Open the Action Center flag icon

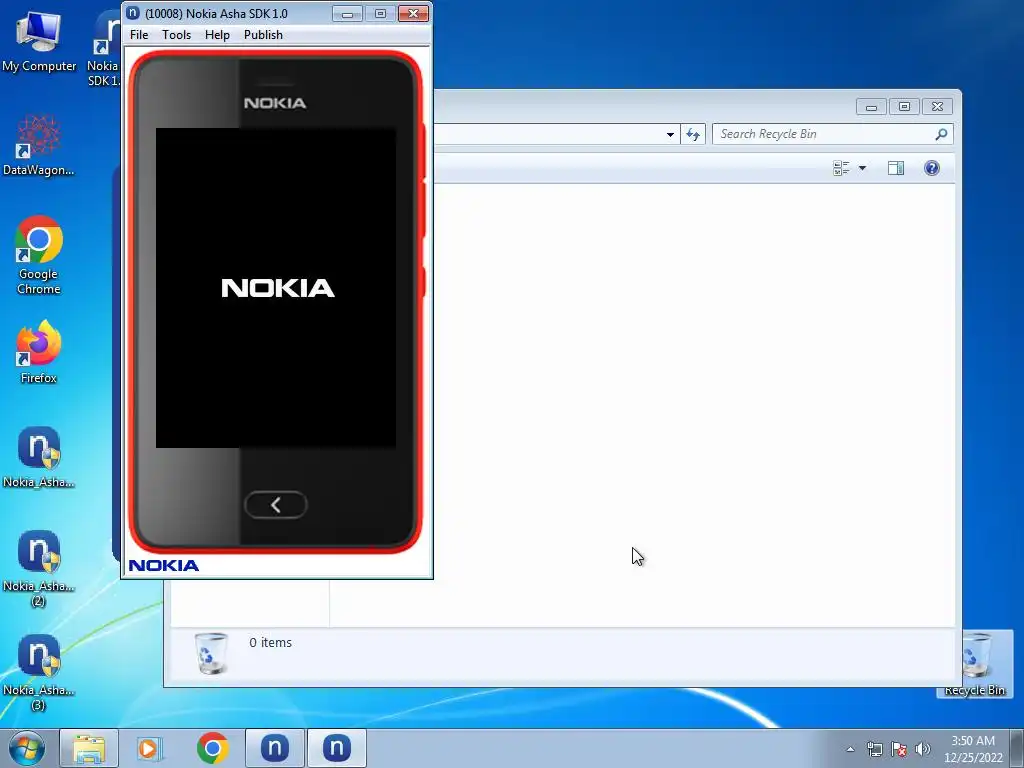click(x=899, y=749)
